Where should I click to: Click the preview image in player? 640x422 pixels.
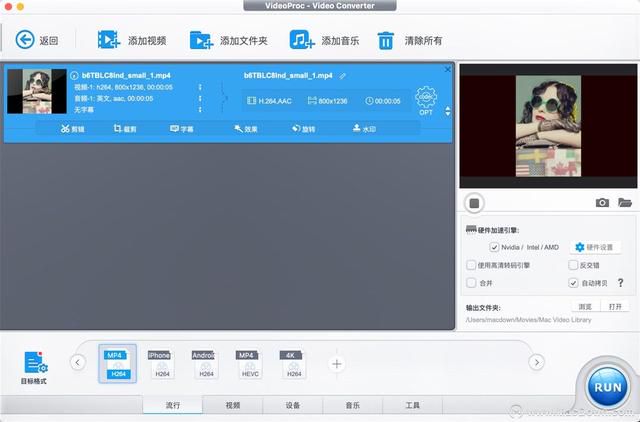click(548, 126)
